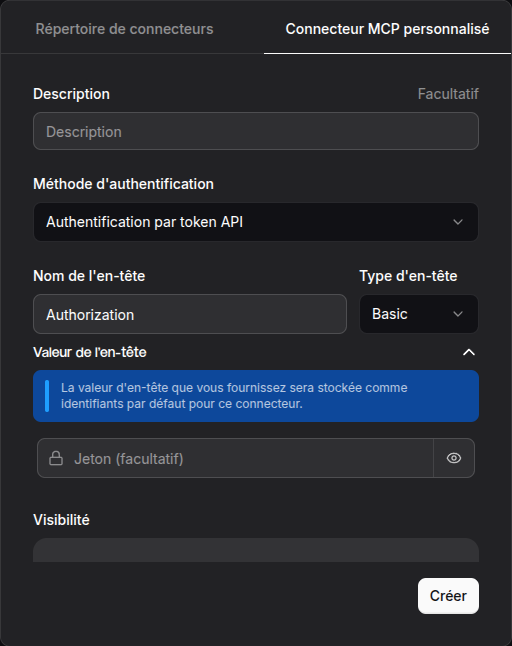
Task: Click the Méthode d'authentification label
Action: (x=124, y=184)
